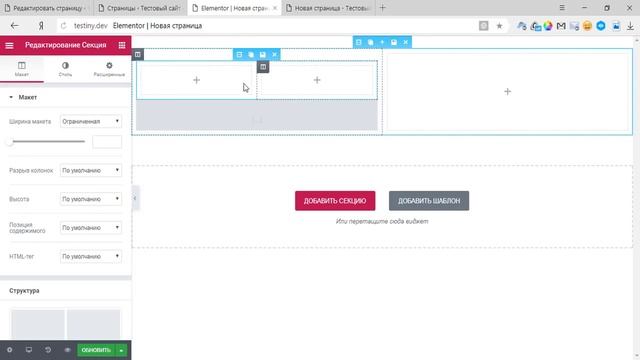
Task: Open Высота dropdown
Action: point(91,199)
